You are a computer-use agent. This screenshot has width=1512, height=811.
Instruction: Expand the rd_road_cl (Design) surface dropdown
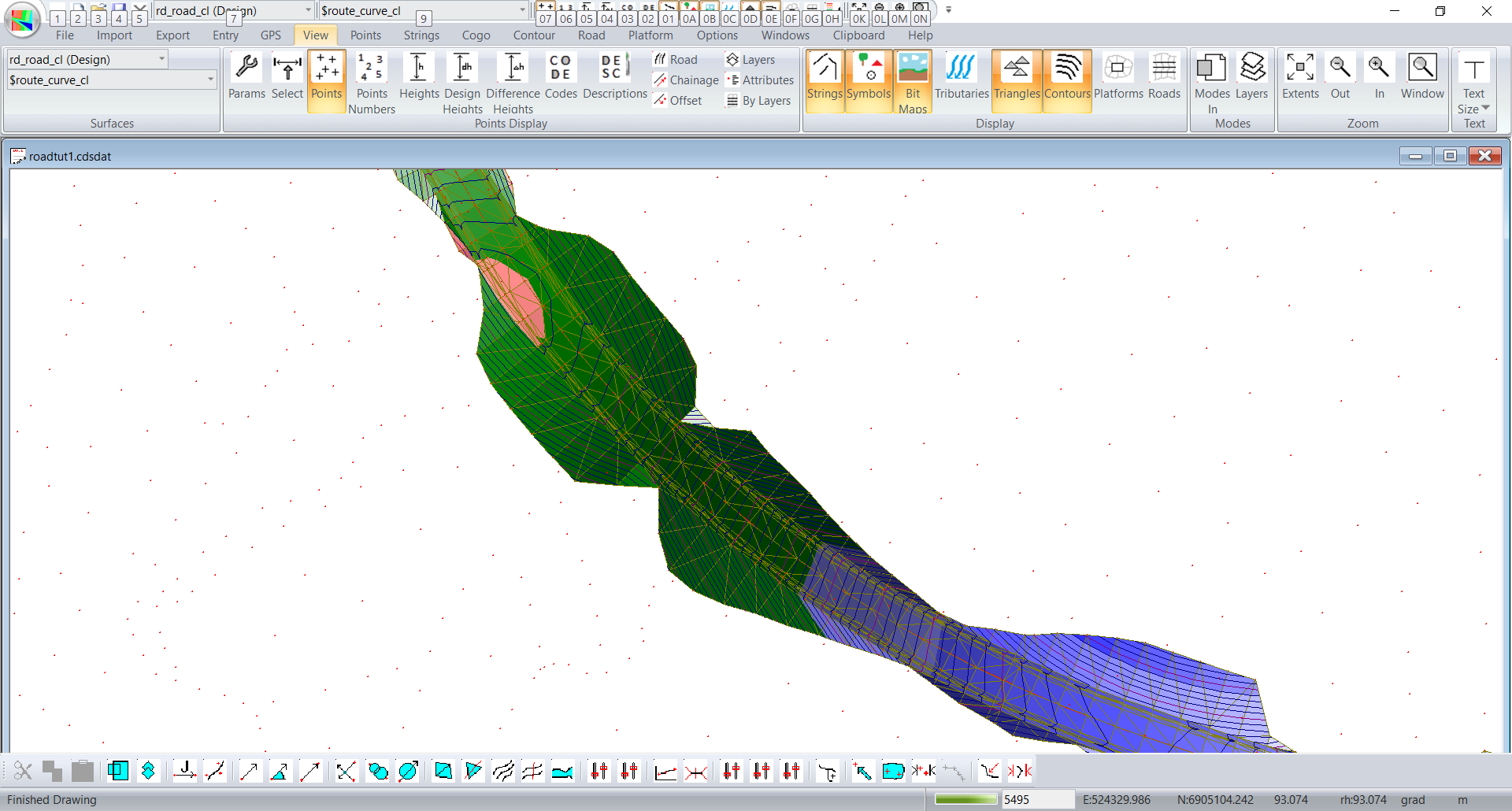tap(161, 59)
